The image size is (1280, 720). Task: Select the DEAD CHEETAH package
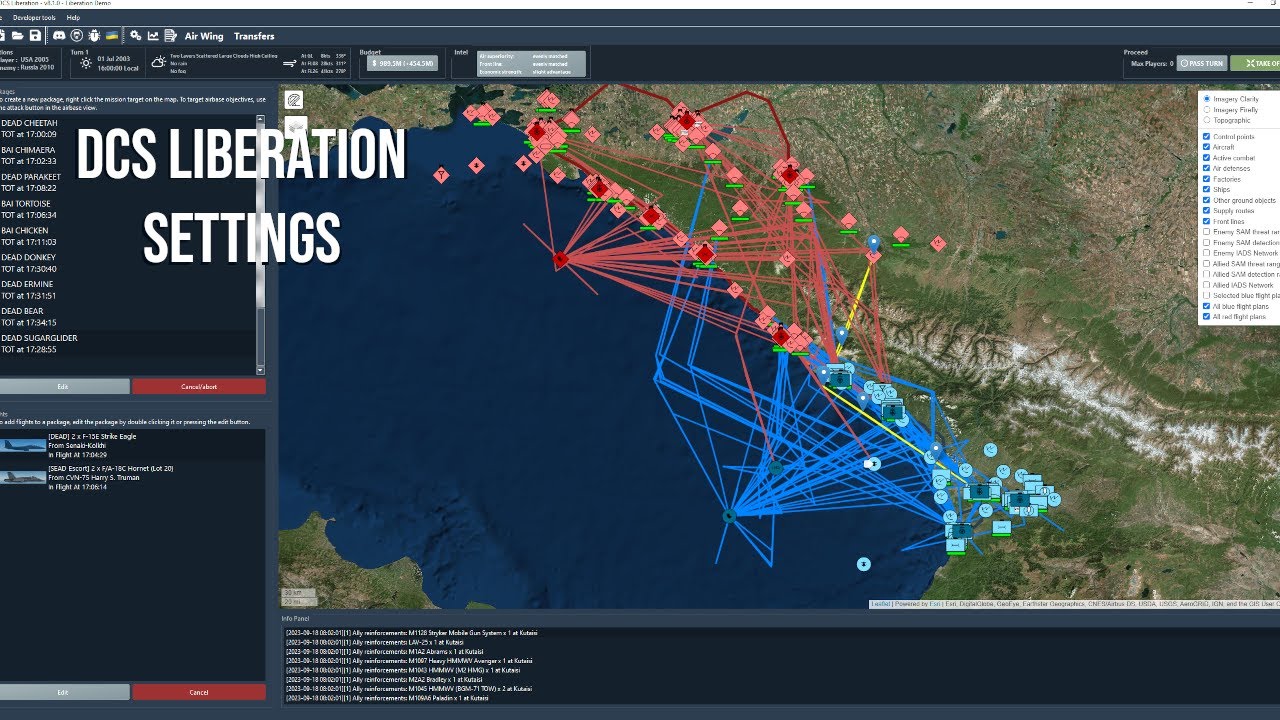(x=128, y=128)
